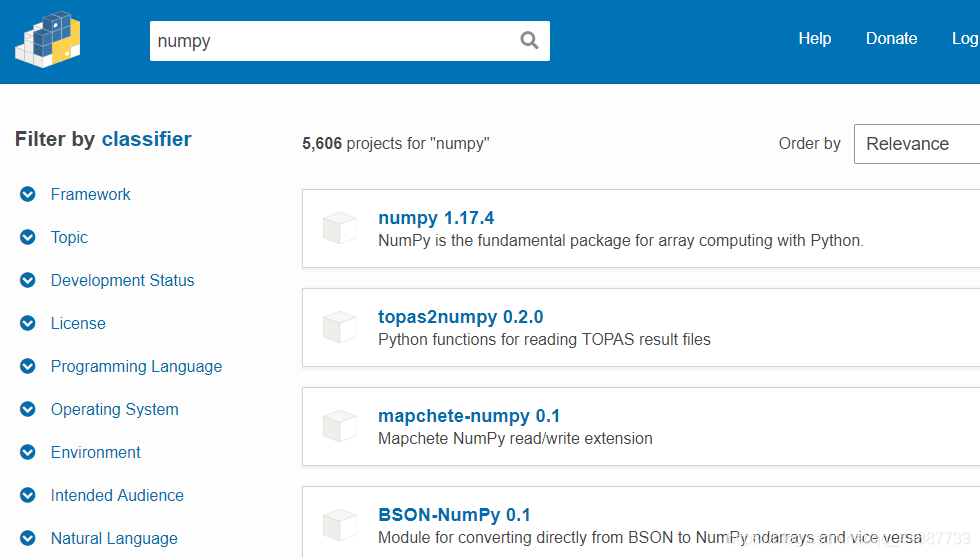
Task: Click the Natural Language filter label
Action: coord(114,538)
